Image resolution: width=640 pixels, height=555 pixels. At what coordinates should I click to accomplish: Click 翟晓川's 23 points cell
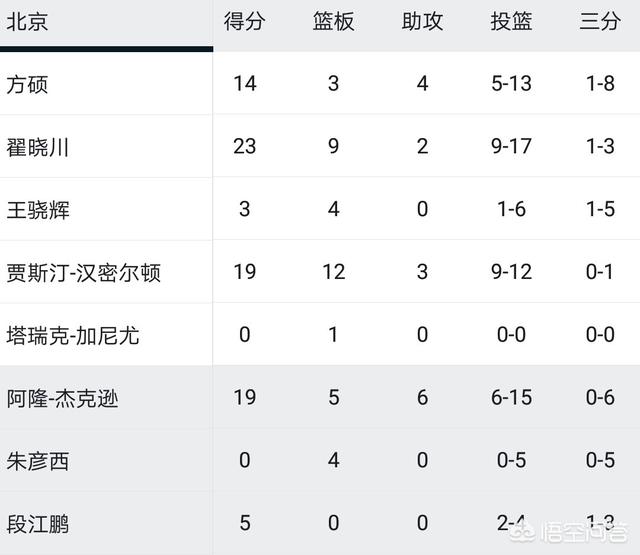point(244,146)
